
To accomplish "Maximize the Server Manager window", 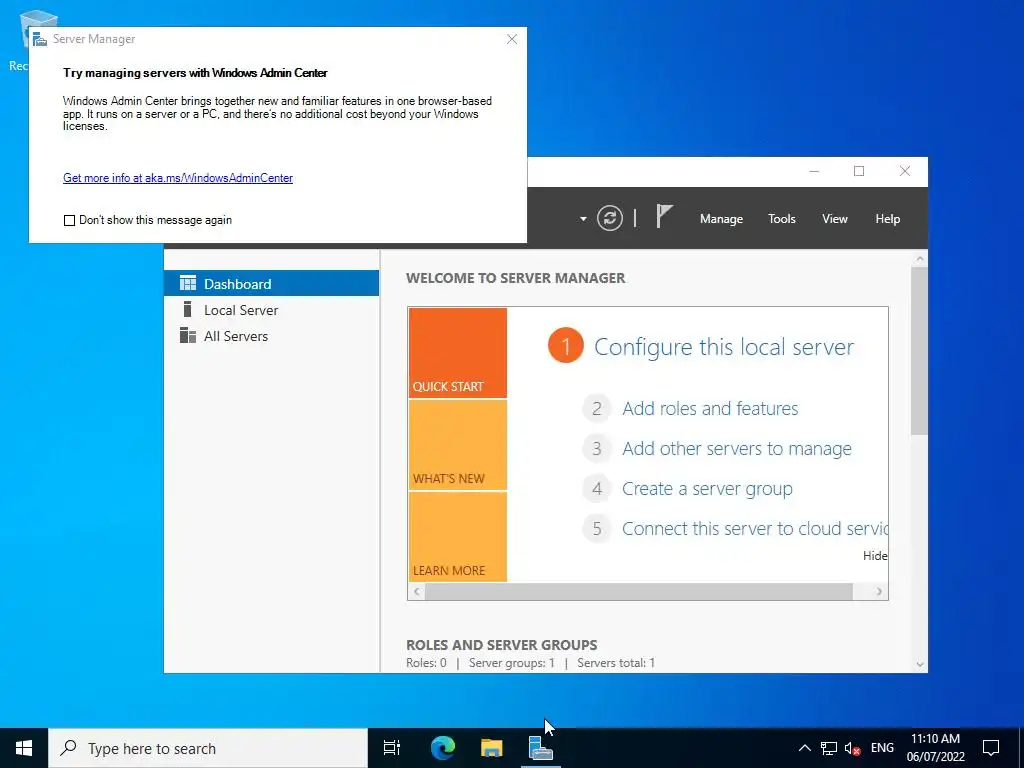I will pyautogui.click(x=859, y=171).
